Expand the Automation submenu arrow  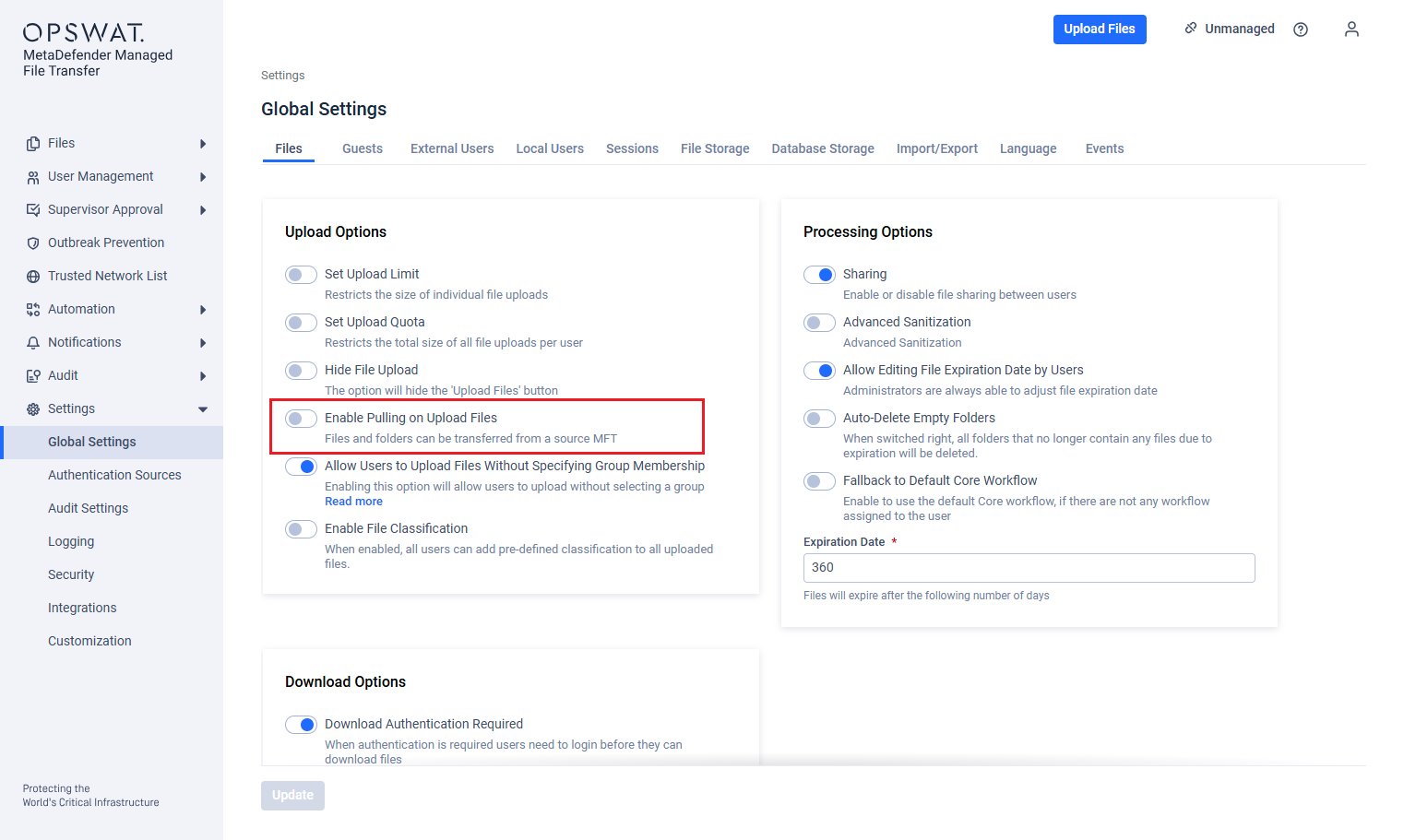point(203,310)
